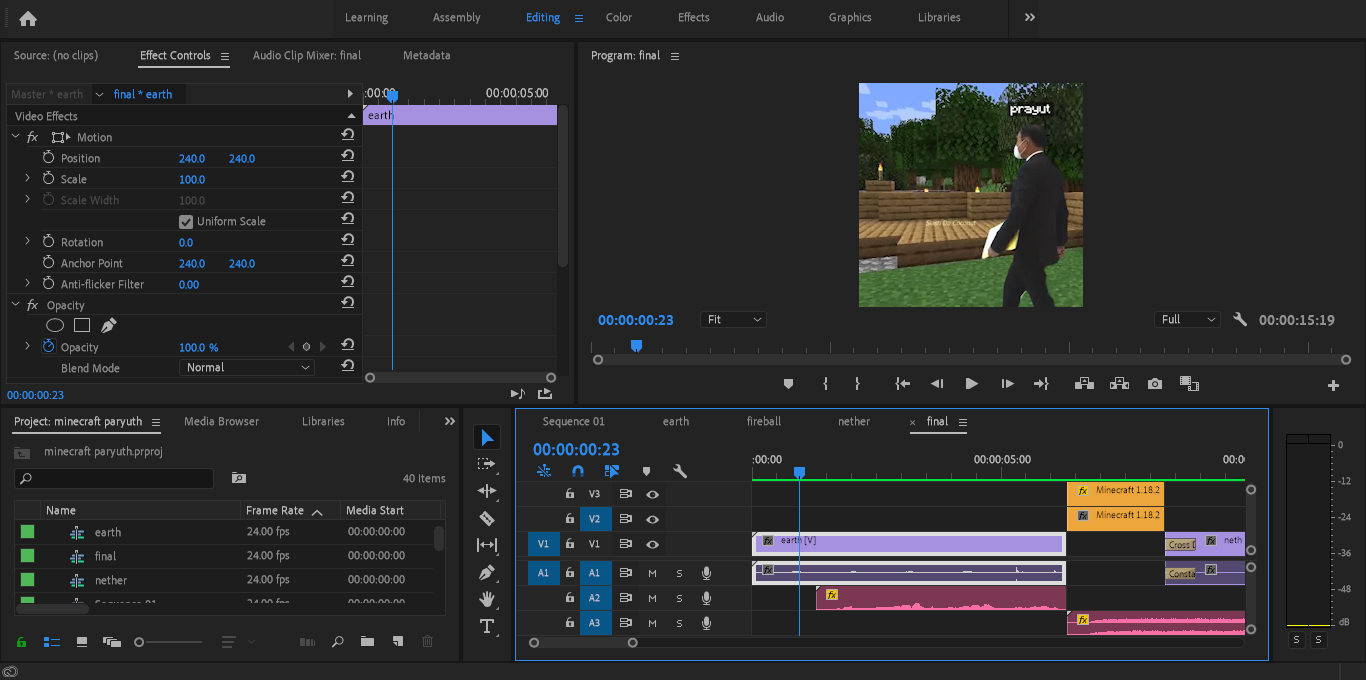Click the New Item icon in Project panel
Image resolution: width=1366 pixels, height=680 pixels.
point(397,642)
